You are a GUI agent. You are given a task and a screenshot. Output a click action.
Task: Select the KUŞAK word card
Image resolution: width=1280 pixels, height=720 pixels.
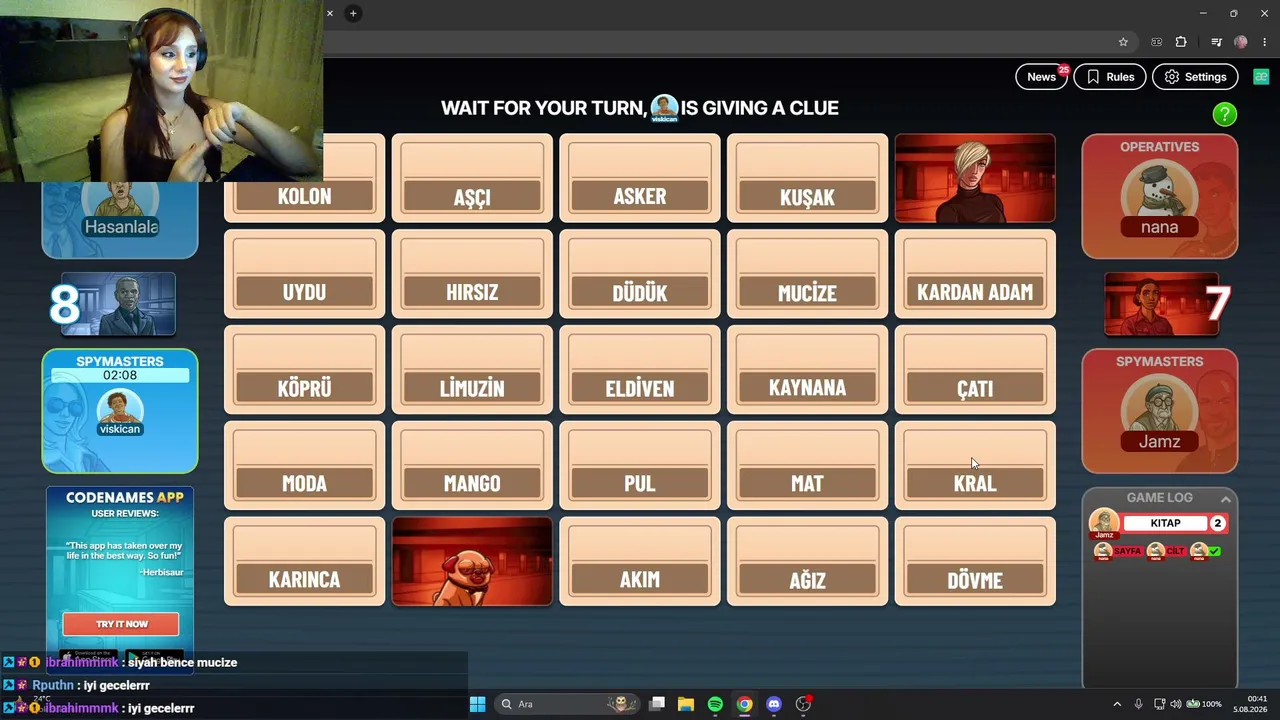click(x=807, y=178)
